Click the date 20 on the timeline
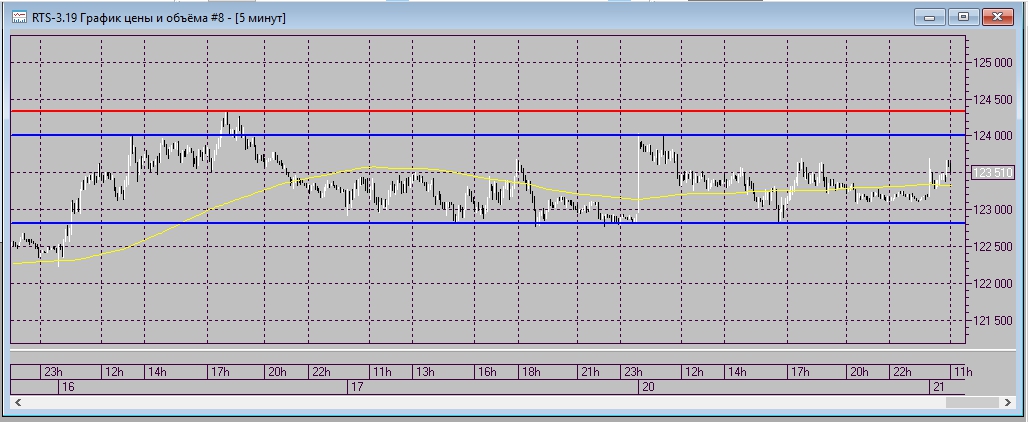This screenshot has width=1028, height=422. [x=648, y=387]
